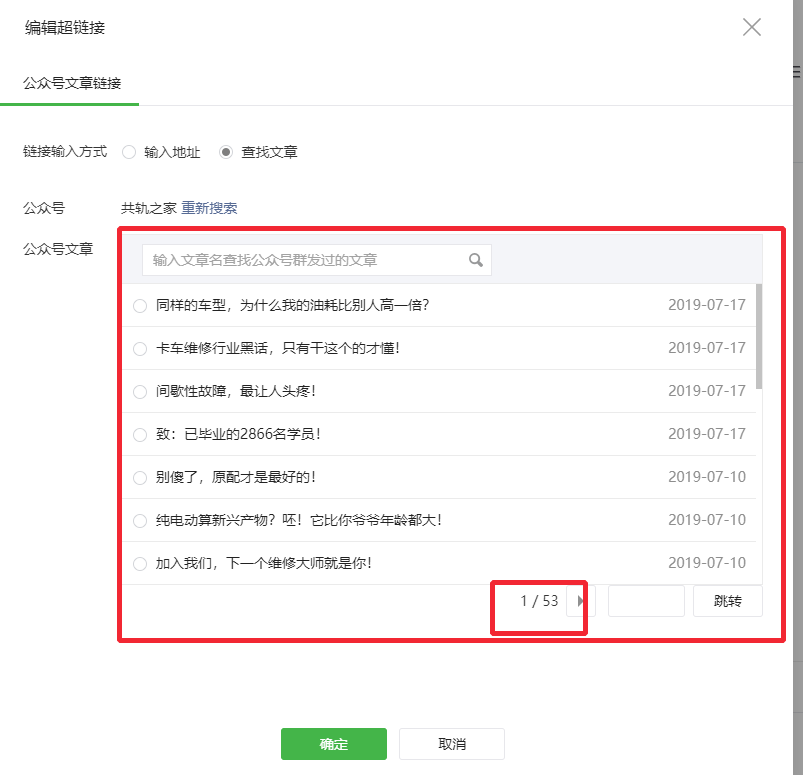Select article 致：已毕业的2866名学员！
The width and height of the screenshot is (803, 775).
(x=140, y=435)
